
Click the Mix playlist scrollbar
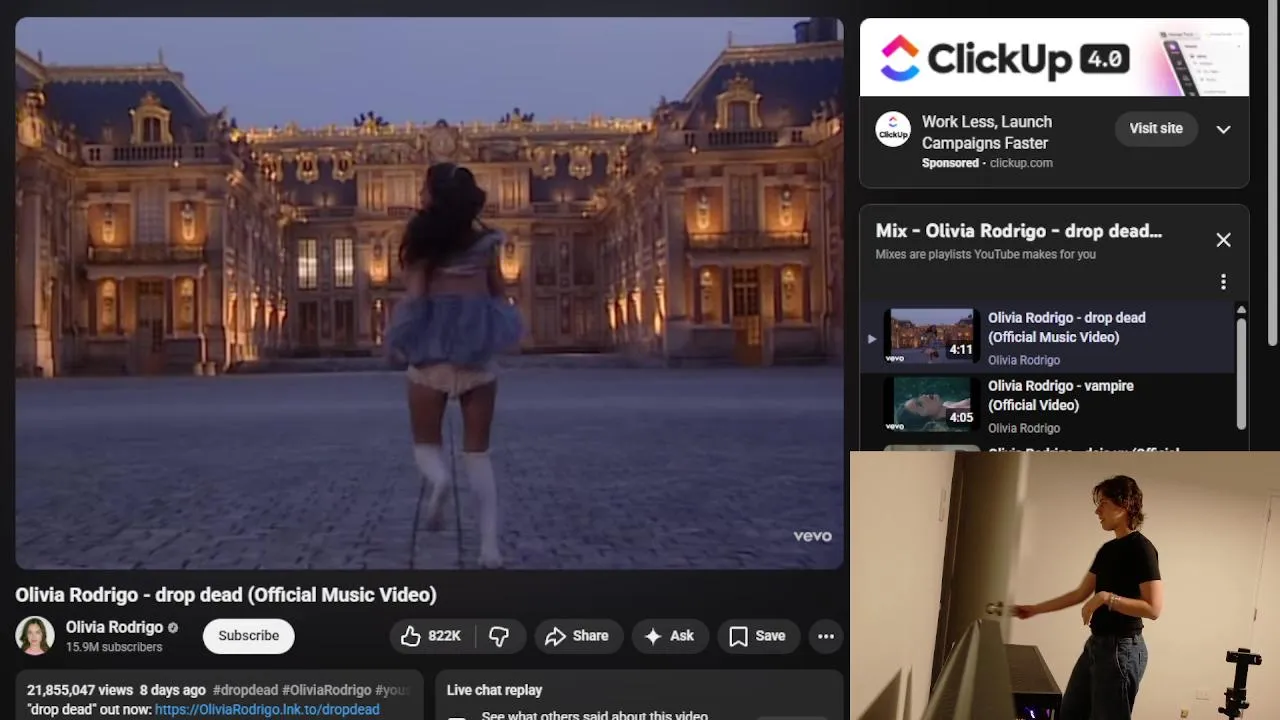click(1241, 373)
